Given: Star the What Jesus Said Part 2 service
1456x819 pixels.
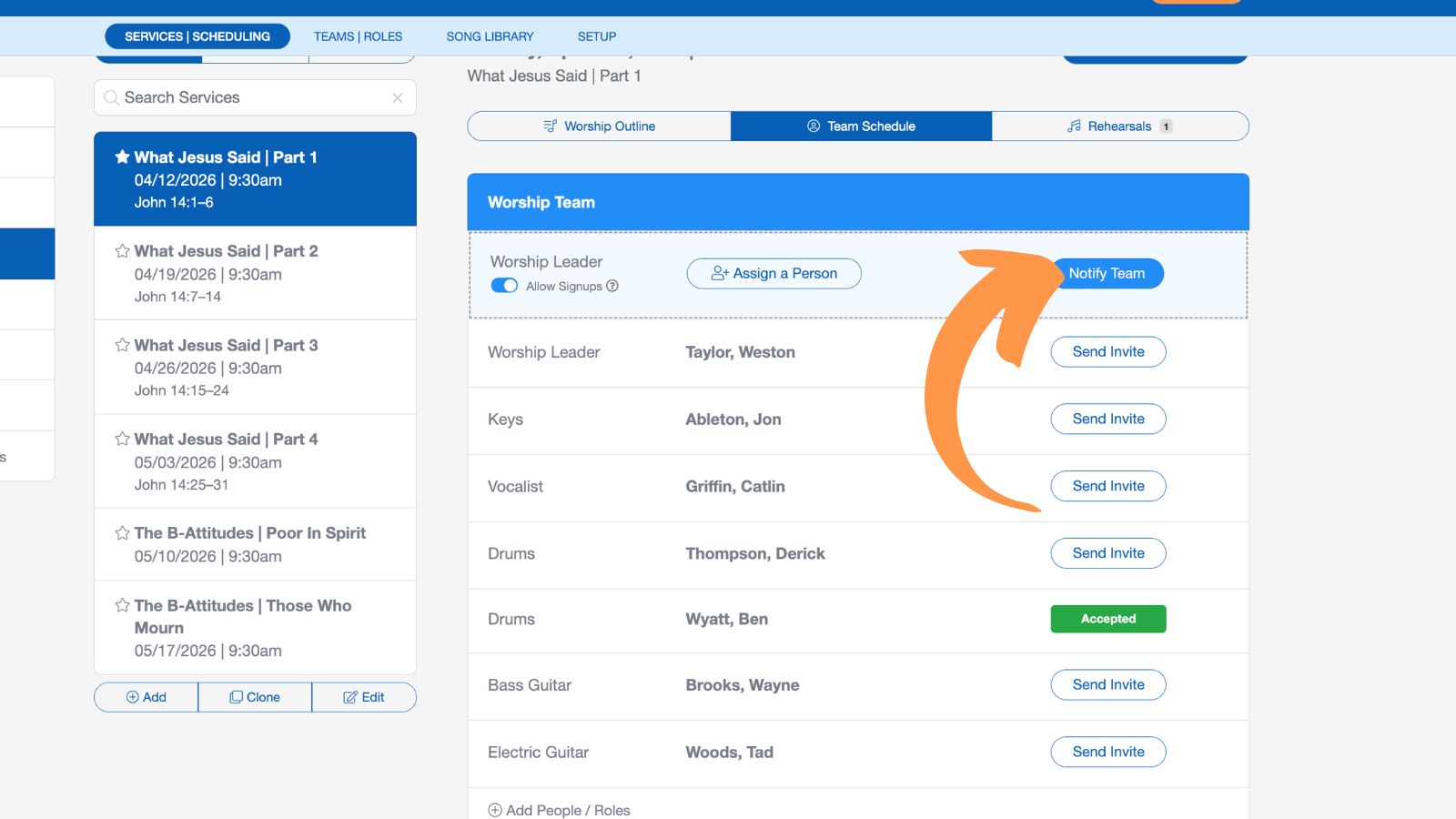Looking at the screenshot, I should [x=122, y=251].
